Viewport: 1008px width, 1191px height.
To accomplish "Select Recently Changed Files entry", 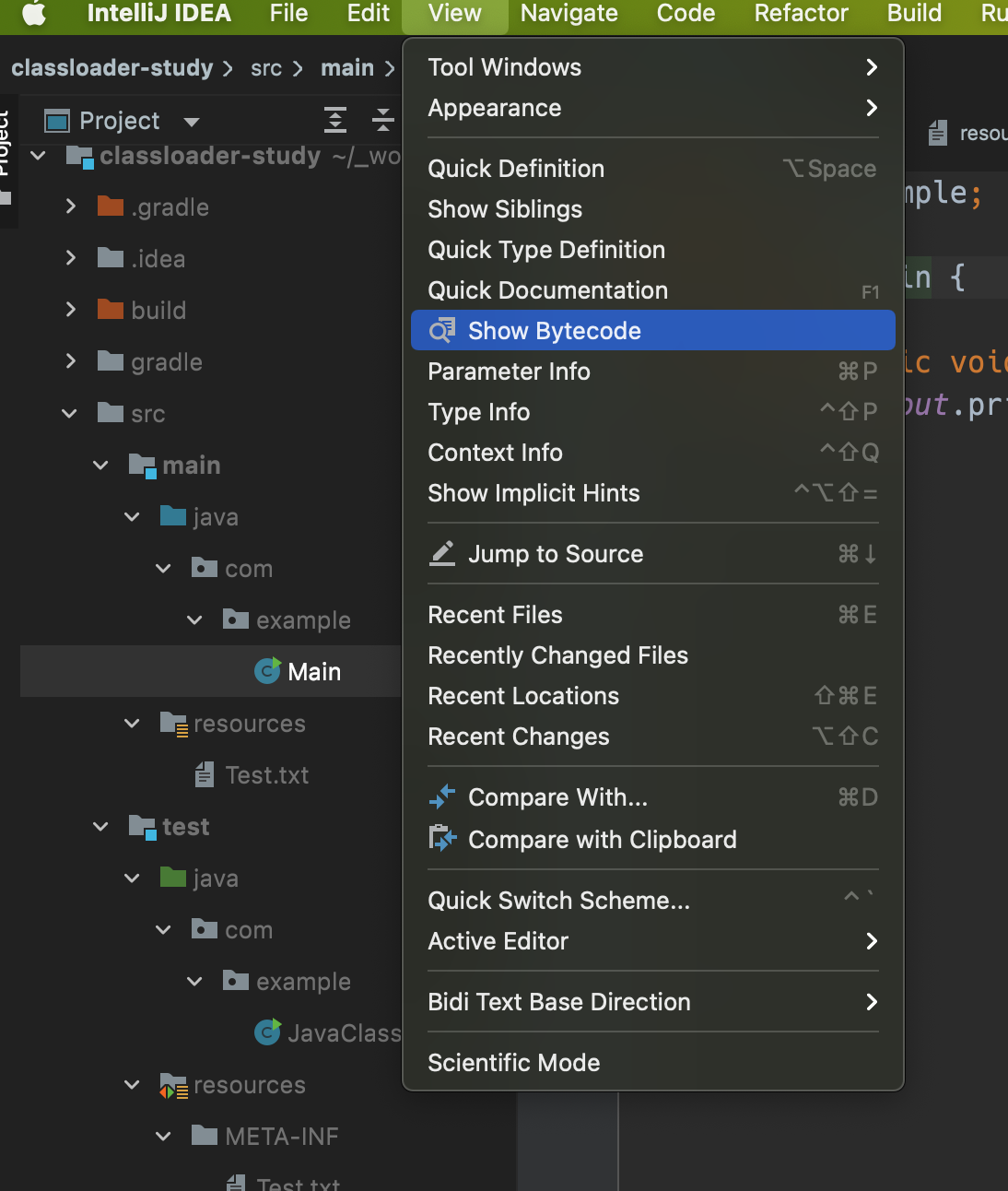I will pyautogui.click(x=652, y=655).
